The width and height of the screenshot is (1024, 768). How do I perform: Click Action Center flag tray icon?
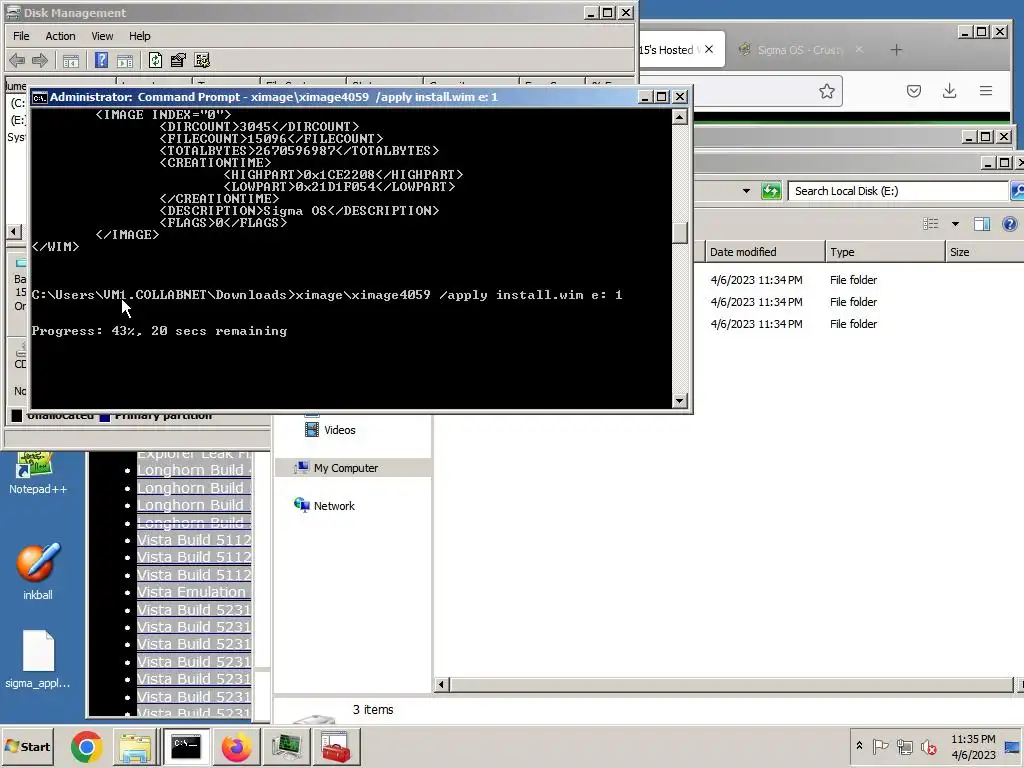pyautogui.click(x=880, y=746)
